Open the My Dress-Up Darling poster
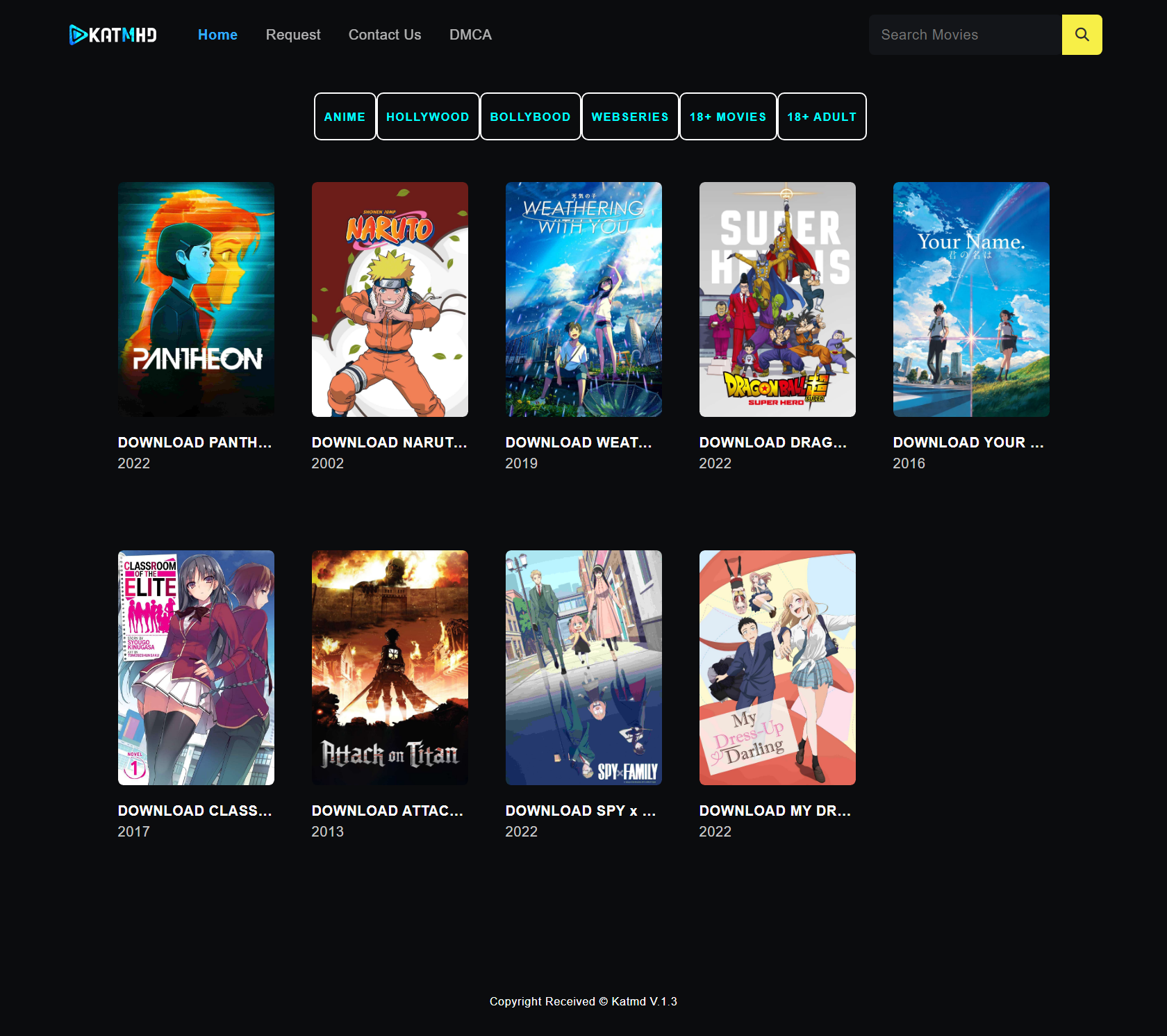Image resolution: width=1167 pixels, height=1036 pixels. click(777, 668)
